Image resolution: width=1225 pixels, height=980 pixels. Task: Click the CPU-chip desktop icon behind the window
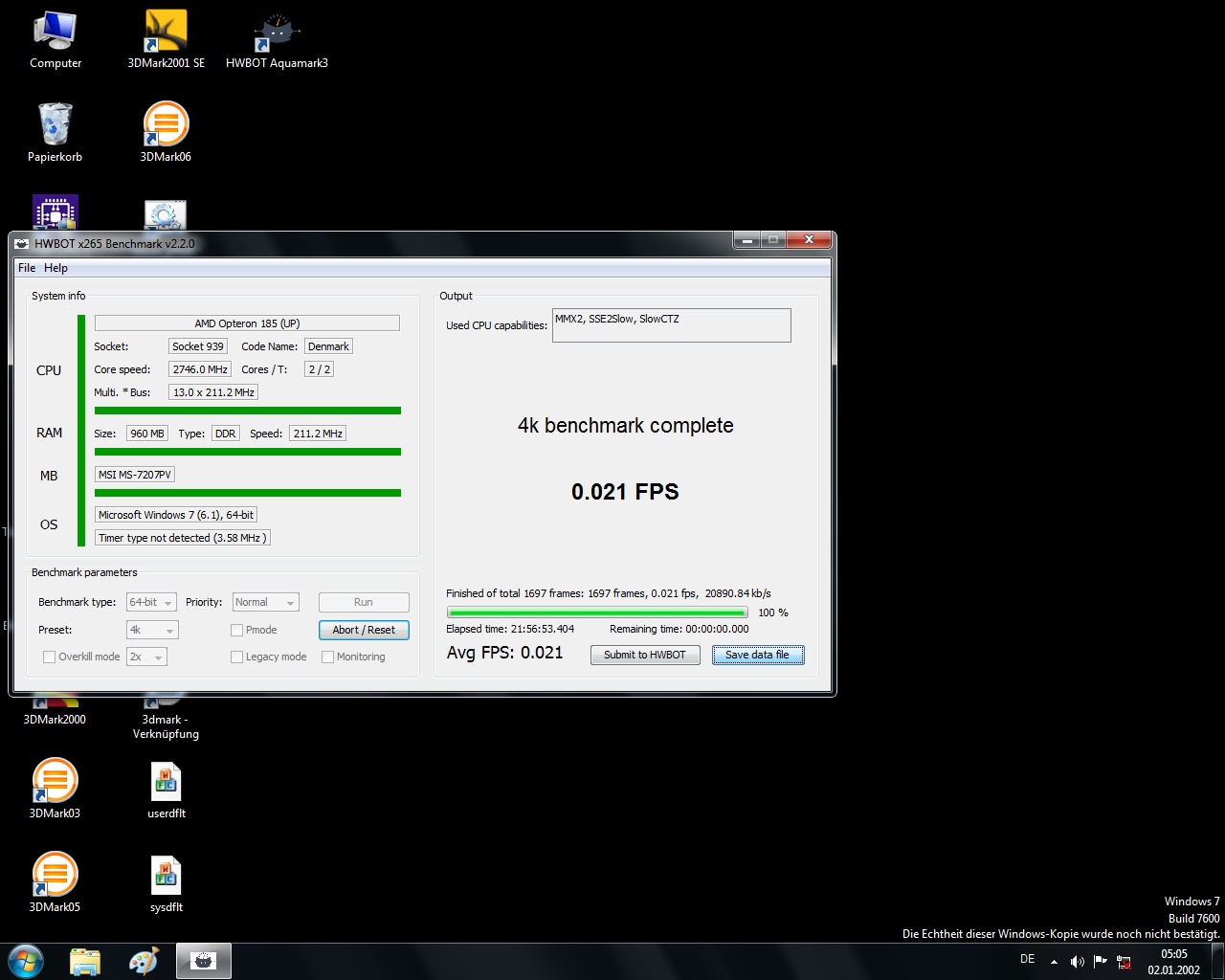pos(55,212)
